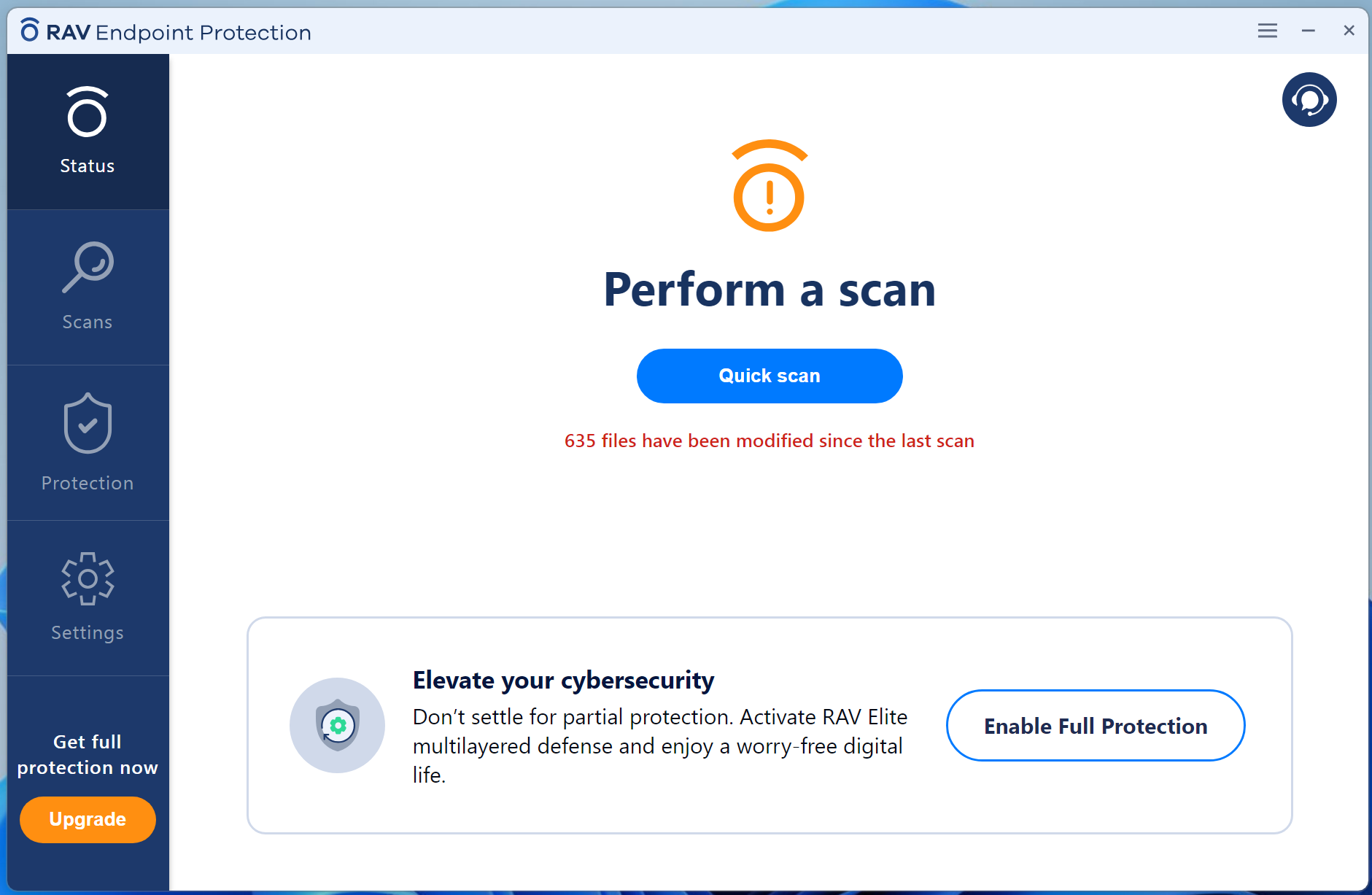The width and height of the screenshot is (1372, 895).
Task: Click the Elevate your cybersecurity card
Action: 770,726
